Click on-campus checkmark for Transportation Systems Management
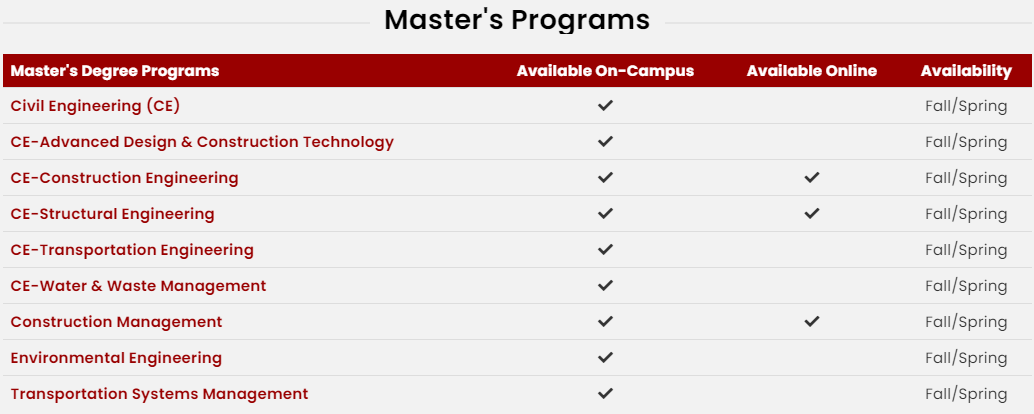Image resolution: width=1034 pixels, height=414 pixels. 605,394
